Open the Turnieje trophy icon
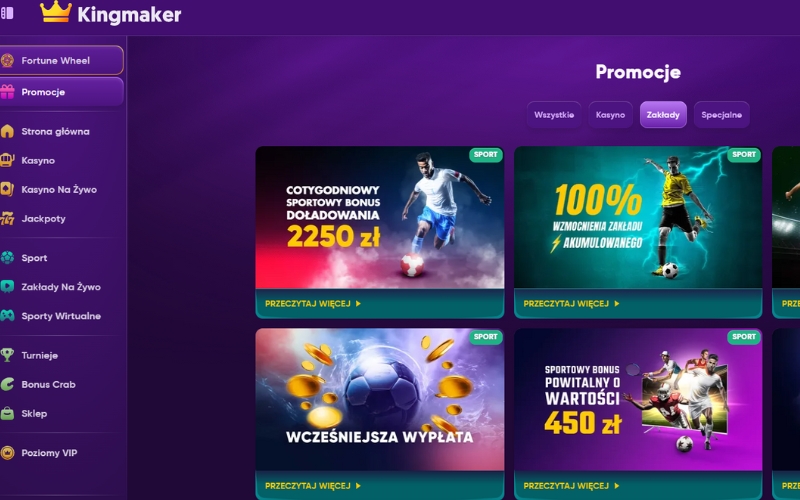Image resolution: width=800 pixels, height=500 pixels. pyautogui.click(x=7, y=355)
